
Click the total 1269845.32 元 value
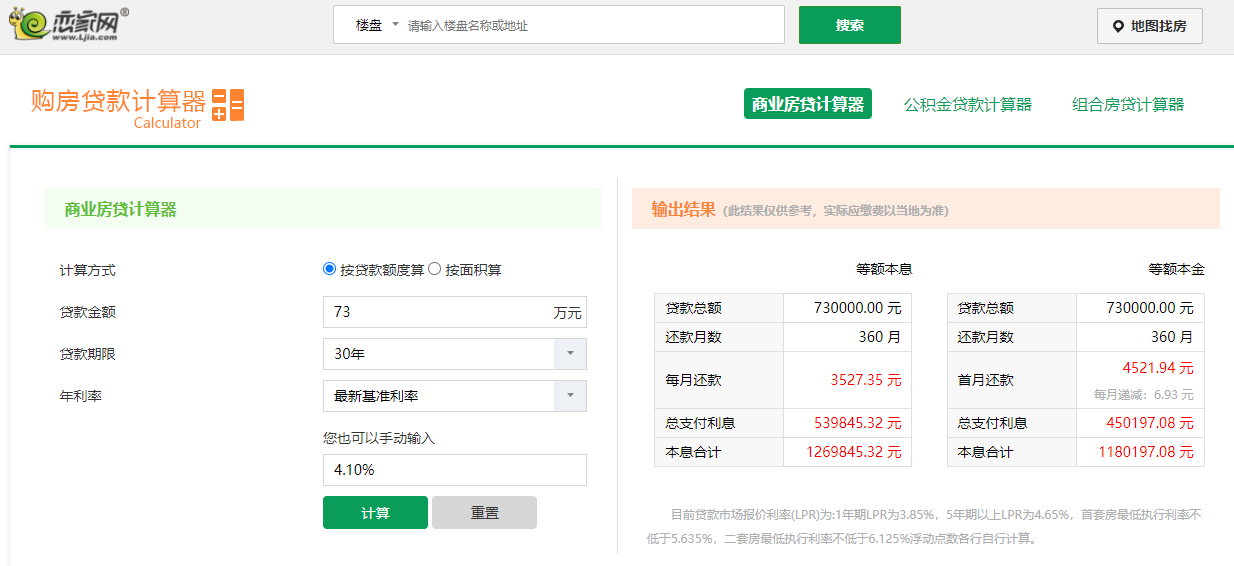[x=854, y=452]
